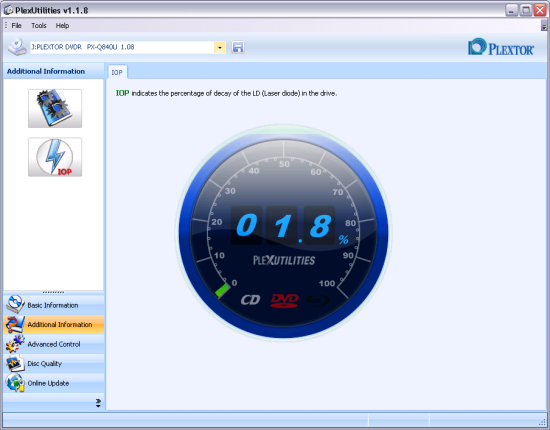Screen dimensions: 550x430
Task: Open the File menu
Action: point(16,26)
